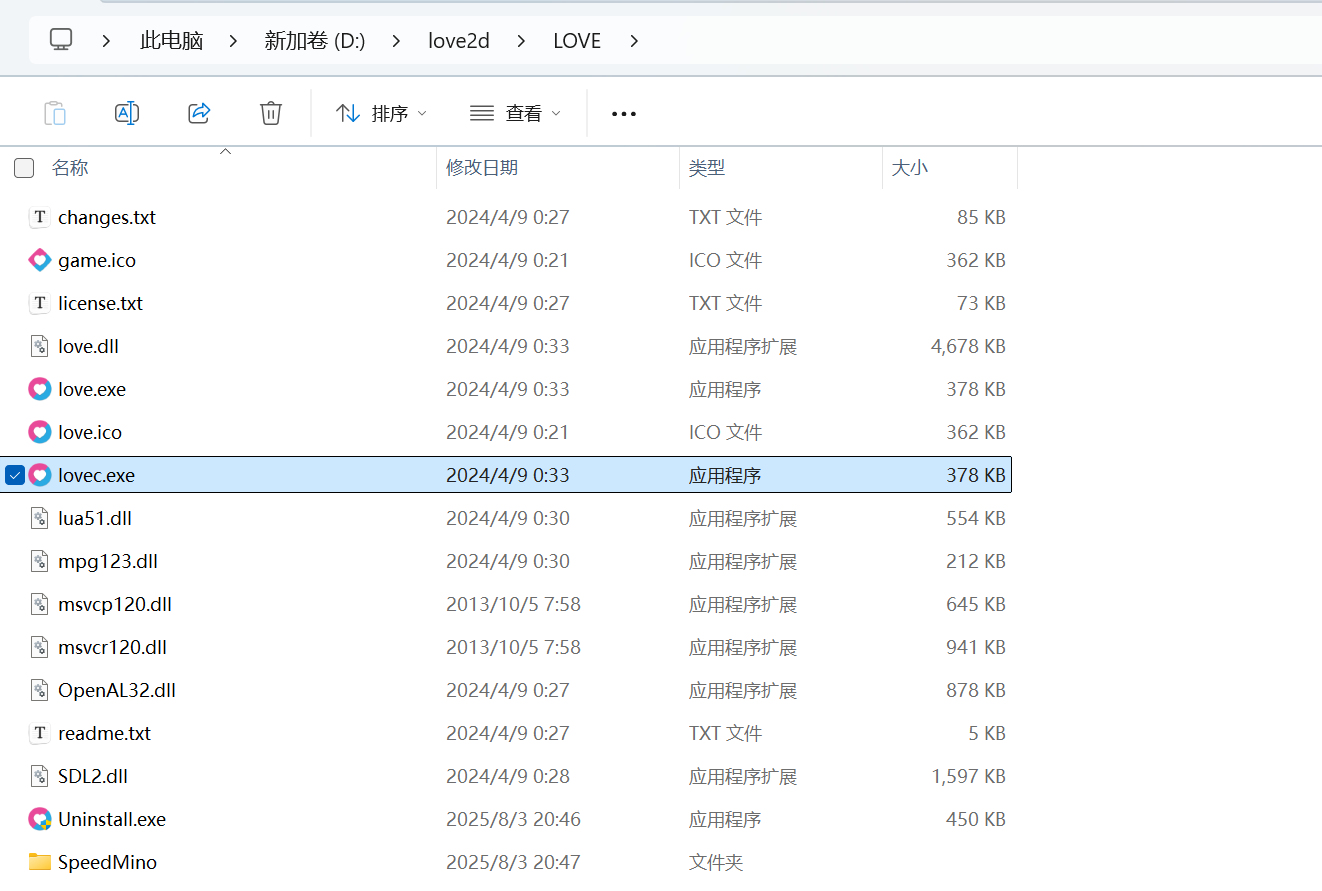Select the file name changes.txt
The height and width of the screenshot is (891, 1322).
107,217
